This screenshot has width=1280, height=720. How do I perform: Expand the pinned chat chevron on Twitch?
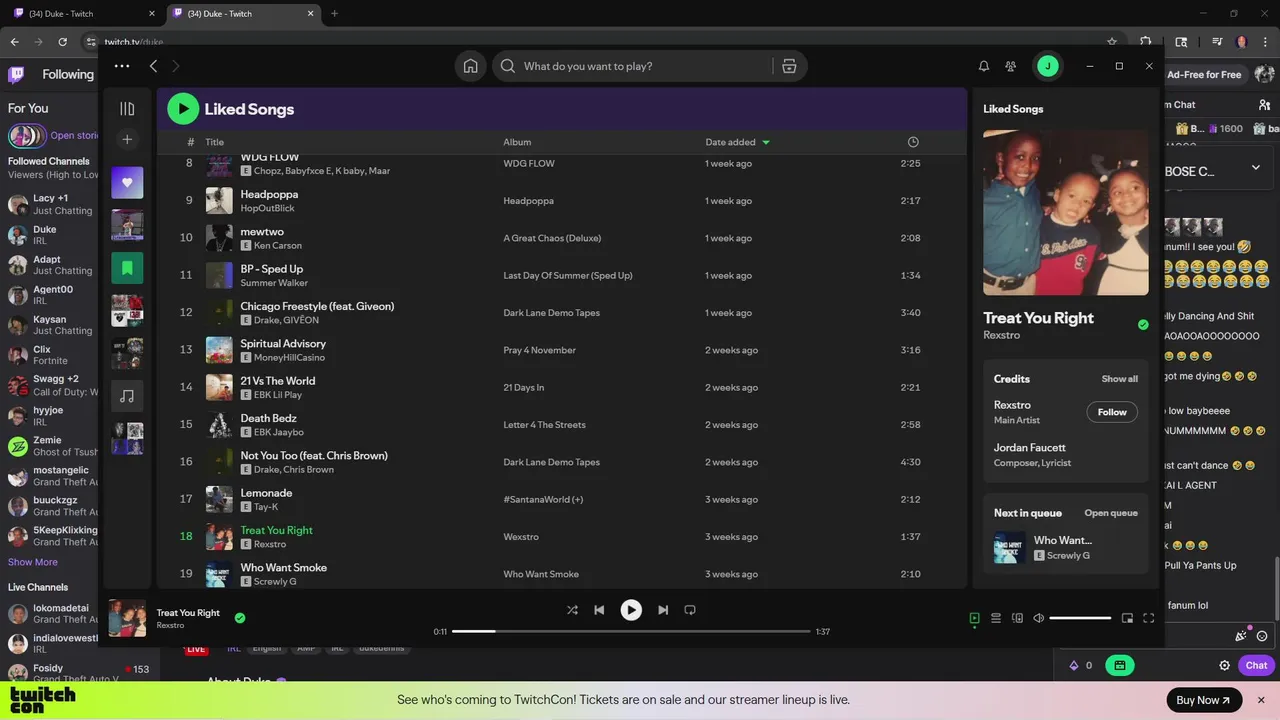coord(1256,167)
